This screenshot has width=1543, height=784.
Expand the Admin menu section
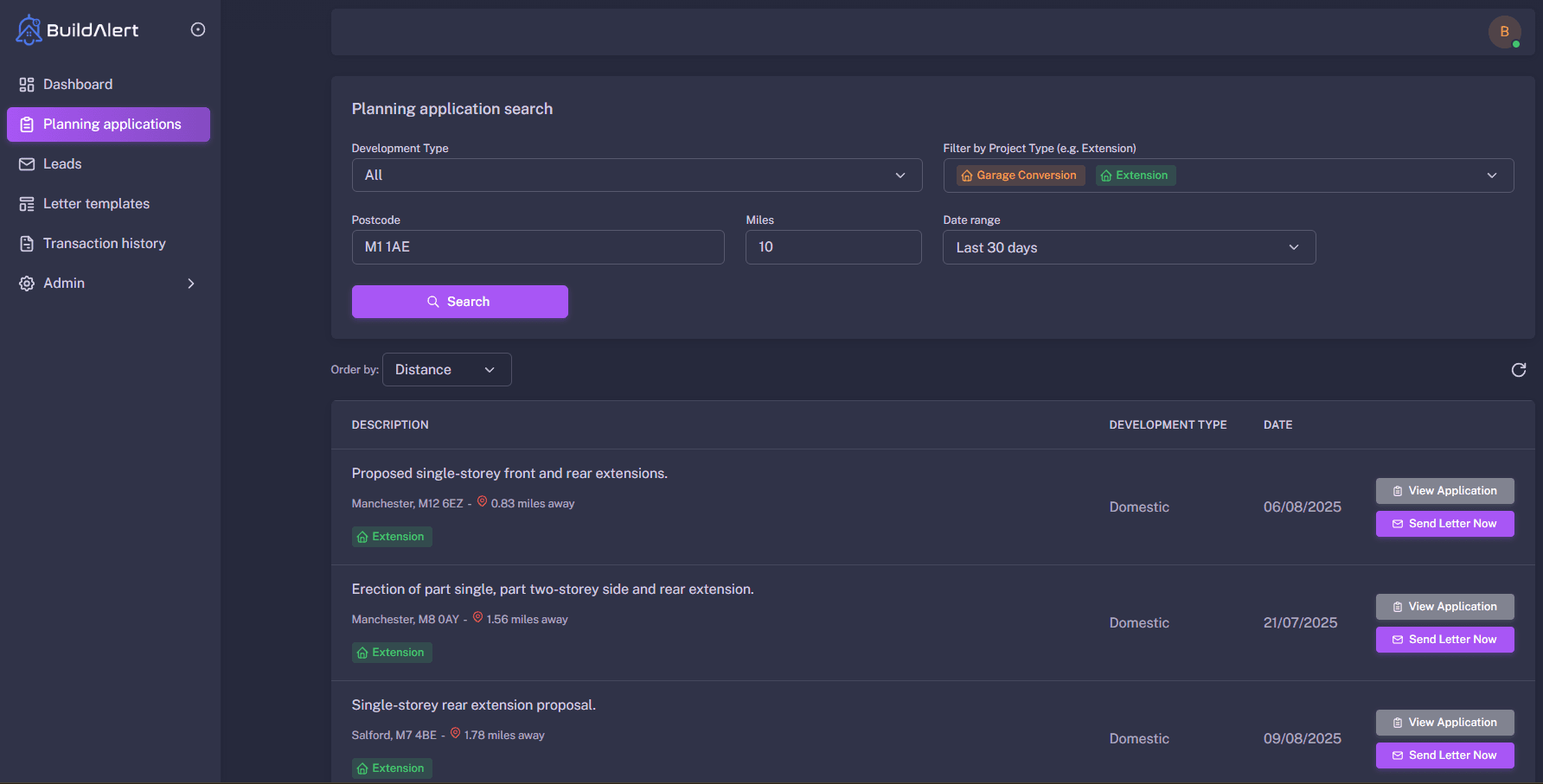click(x=108, y=284)
